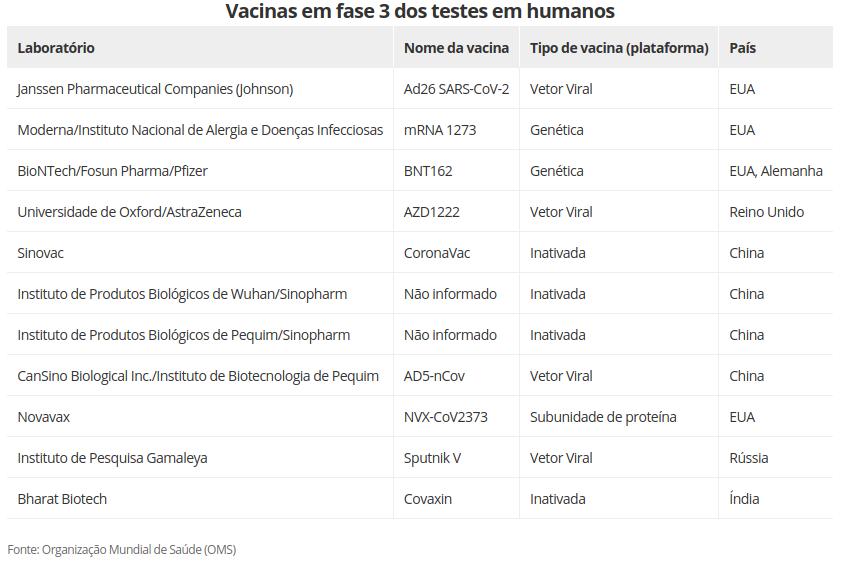Click the table title heading text
843x563 pixels.
(420, 12)
